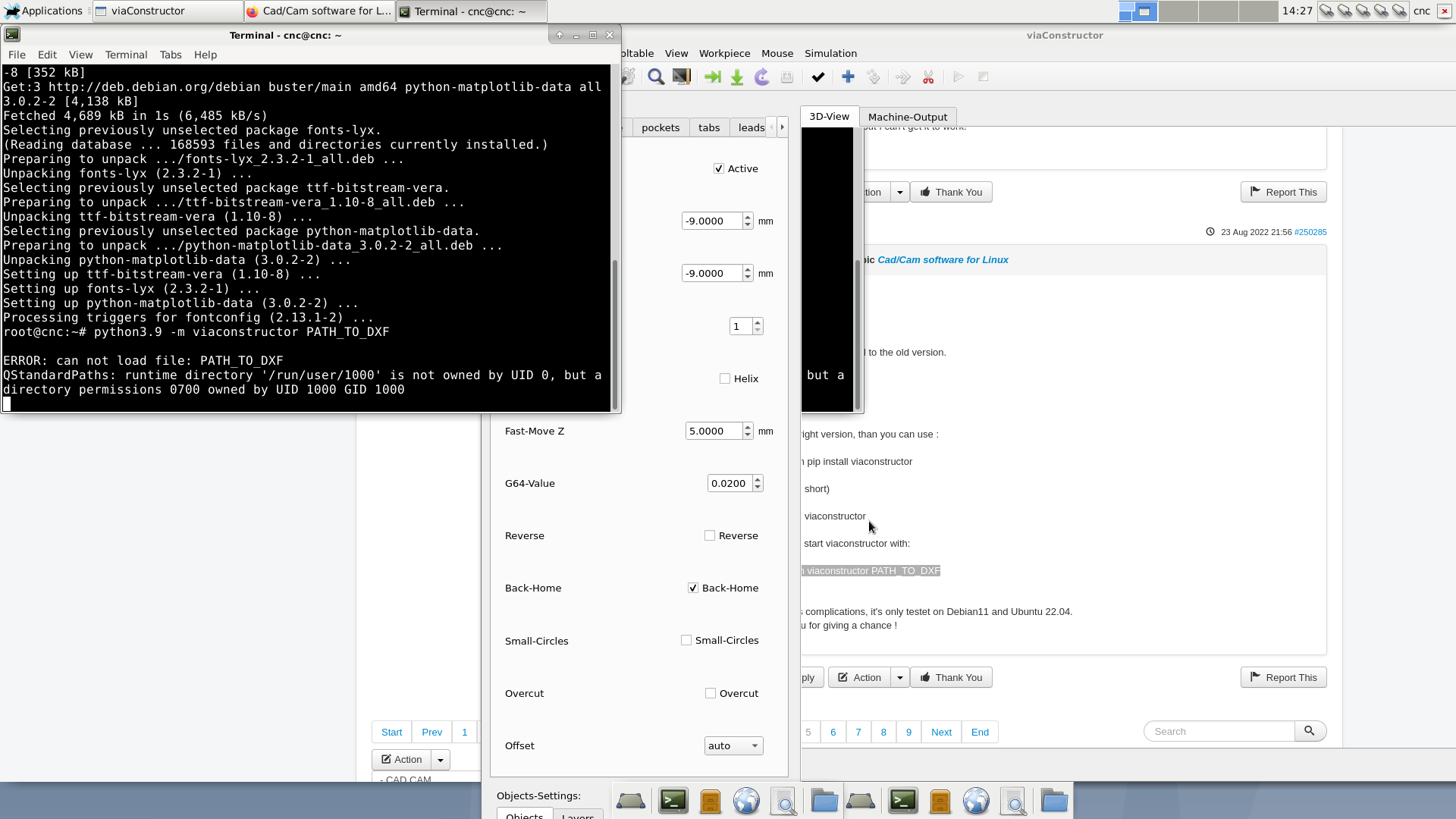Screen dimensions: 1456x819
Task: Click the clock showing 14:27
Action: [x=1297, y=11]
